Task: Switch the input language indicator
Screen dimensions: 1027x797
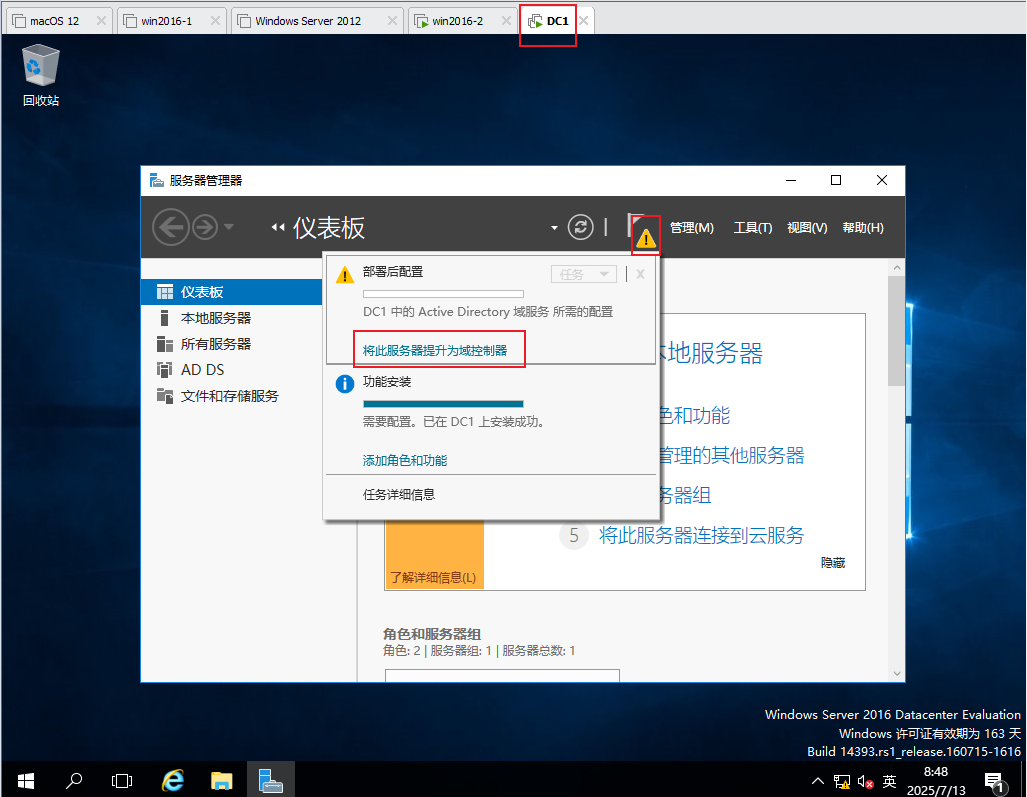Action: [x=889, y=781]
